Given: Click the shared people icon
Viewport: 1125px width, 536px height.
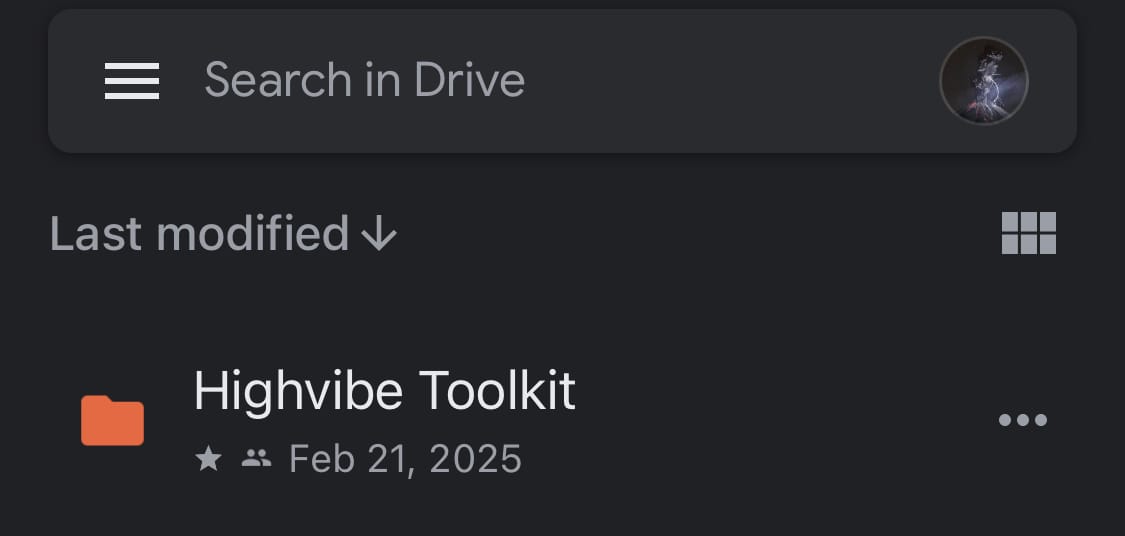Looking at the screenshot, I should click(257, 459).
